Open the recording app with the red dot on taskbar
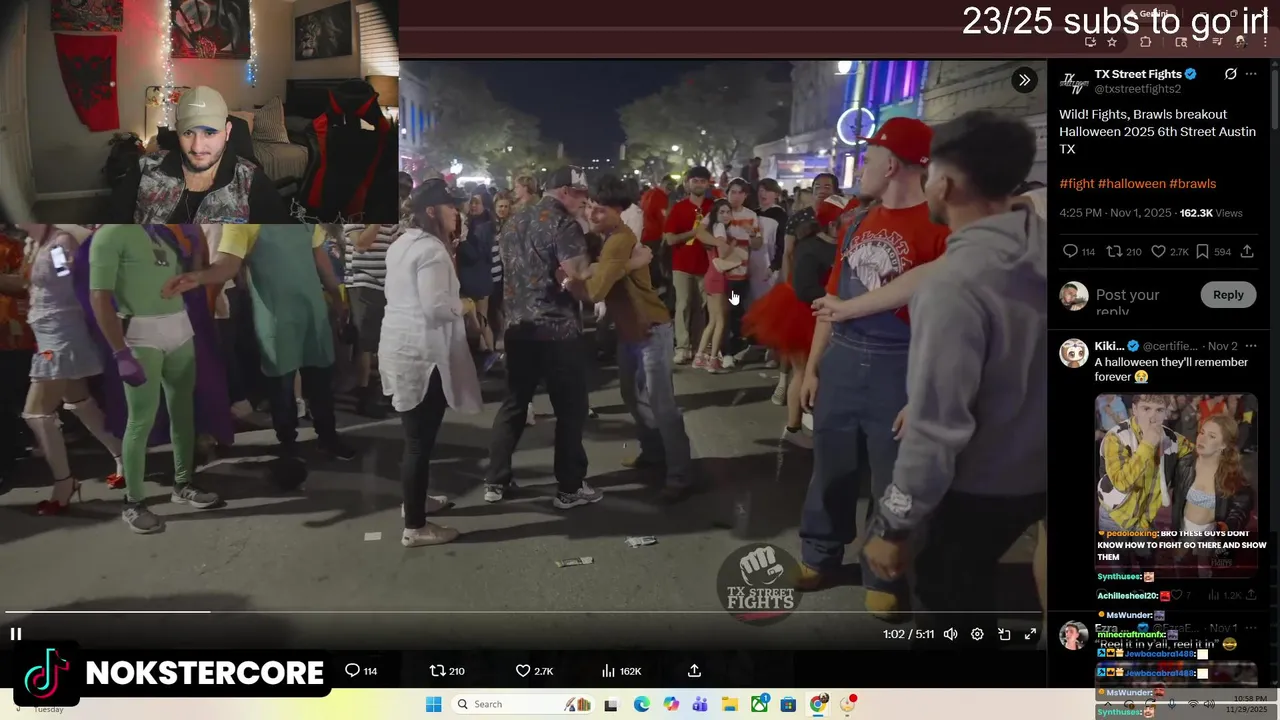 click(848, 704)
